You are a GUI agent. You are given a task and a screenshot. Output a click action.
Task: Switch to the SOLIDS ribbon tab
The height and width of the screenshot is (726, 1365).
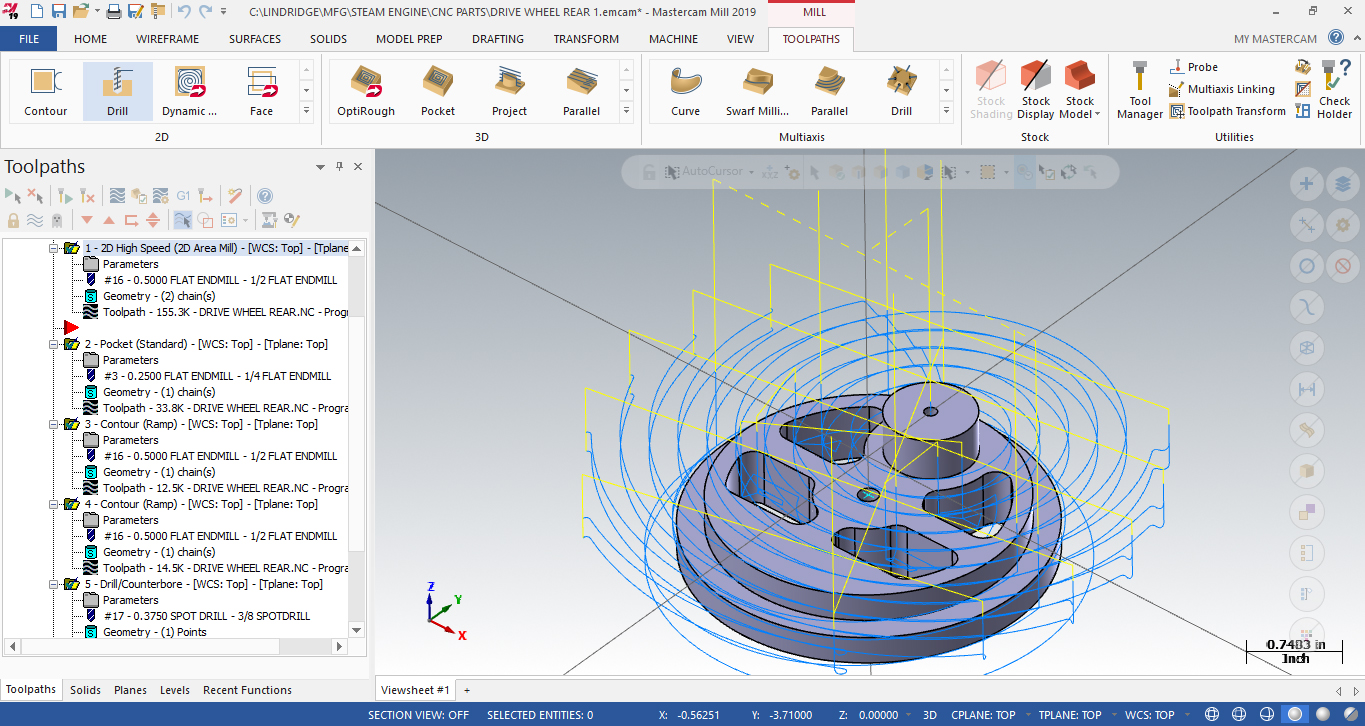(328, 39)
